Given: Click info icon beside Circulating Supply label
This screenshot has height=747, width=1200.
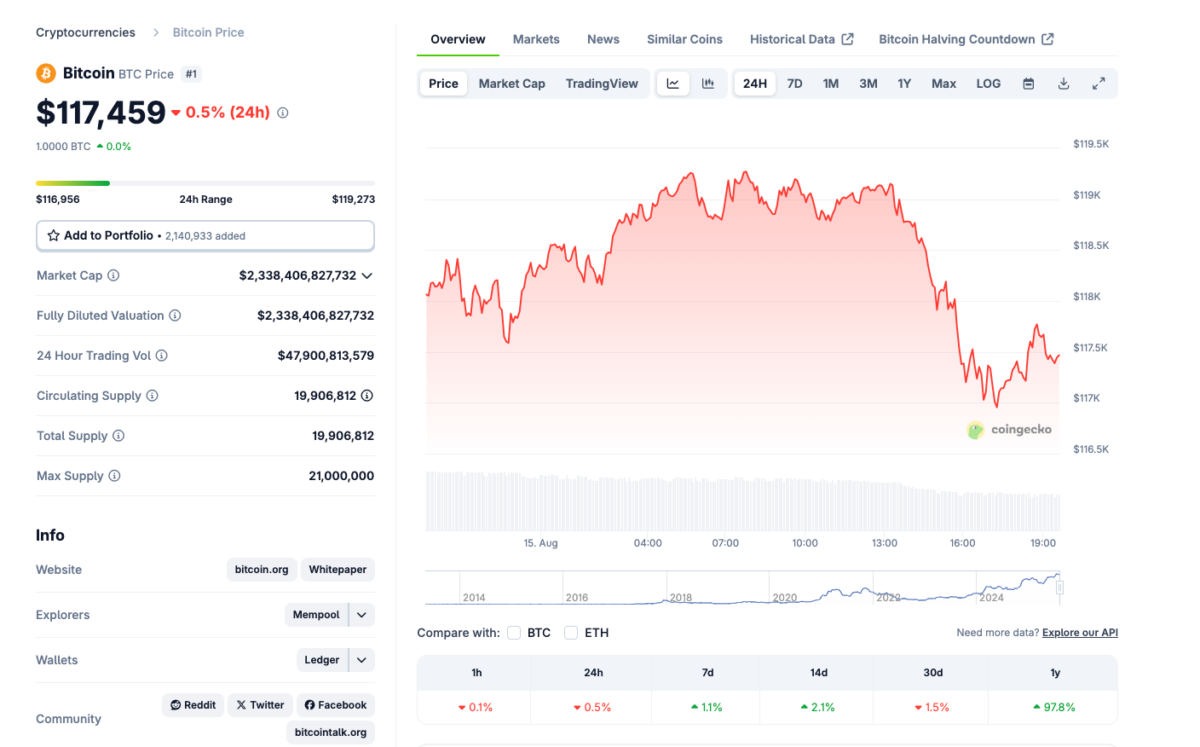Looking at the screenshot, I should click(152, 396).
